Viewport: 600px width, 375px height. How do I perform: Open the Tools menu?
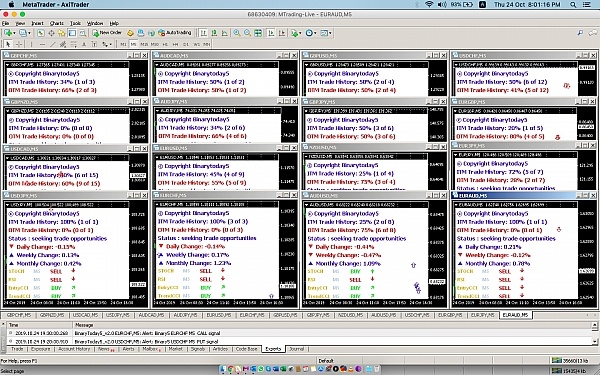click(75, 23)
